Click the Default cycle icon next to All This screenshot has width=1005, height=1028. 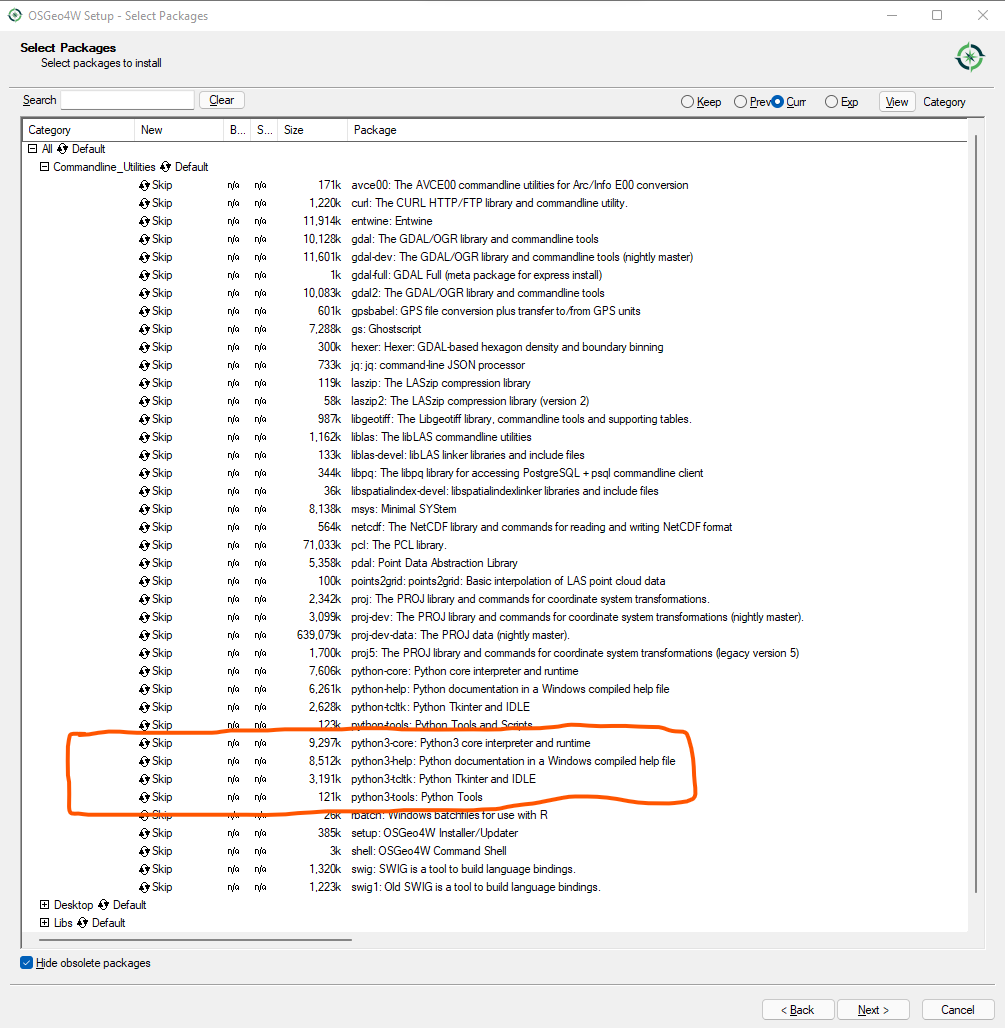[62, 149]
